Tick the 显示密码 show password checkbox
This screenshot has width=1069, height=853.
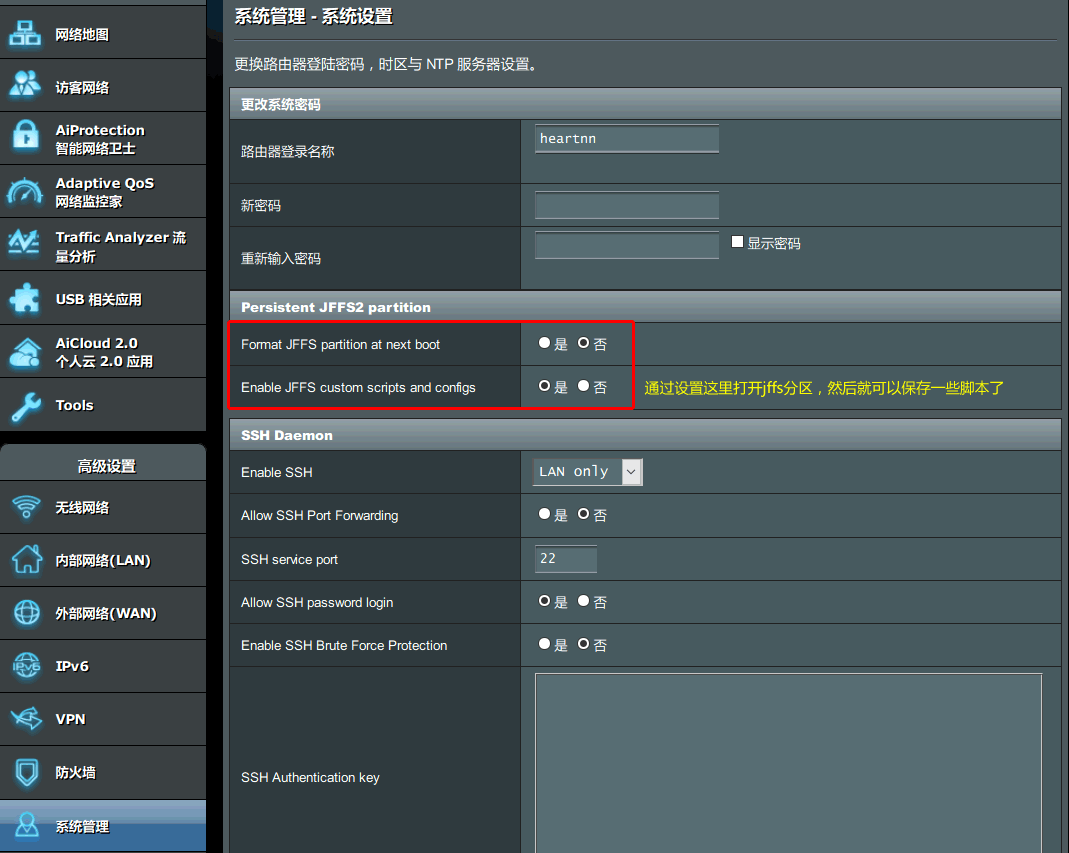tap(738, 242)
